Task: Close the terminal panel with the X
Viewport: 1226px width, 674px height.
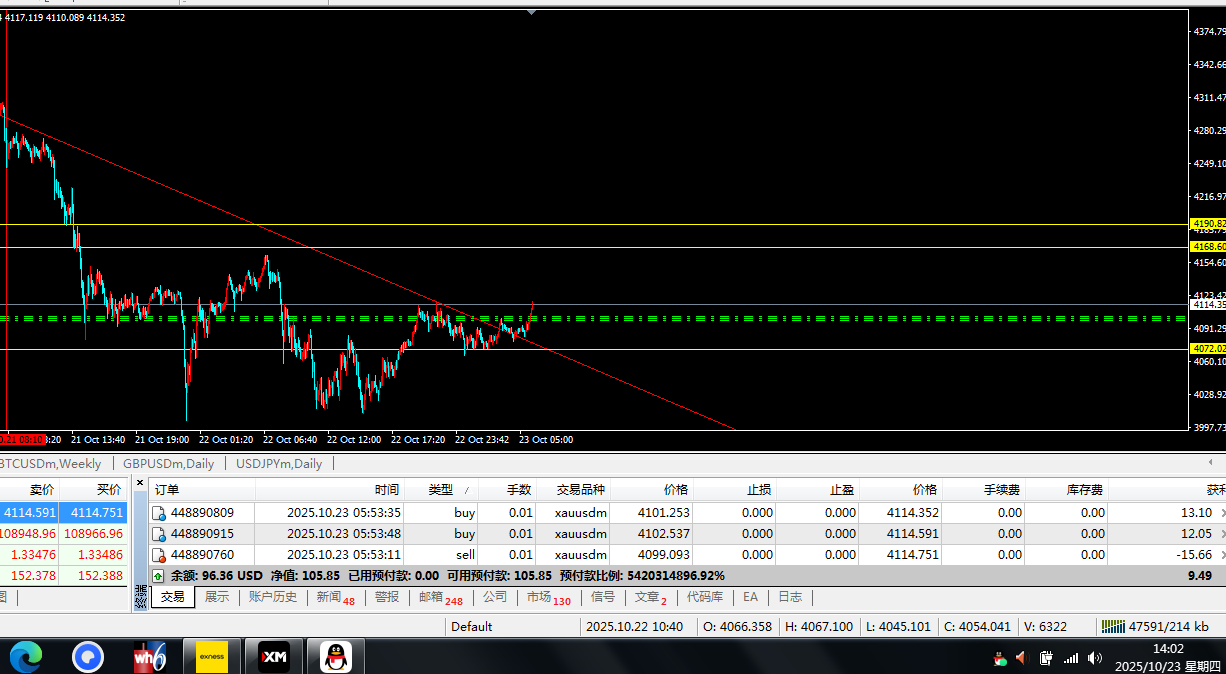Action: 140,484
